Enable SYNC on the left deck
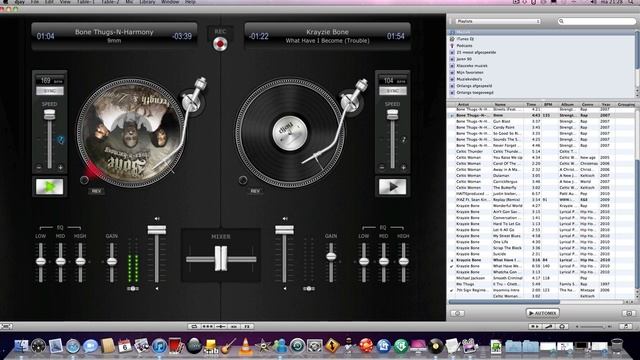This screenshot has height=360, width=640. (50, 91)
